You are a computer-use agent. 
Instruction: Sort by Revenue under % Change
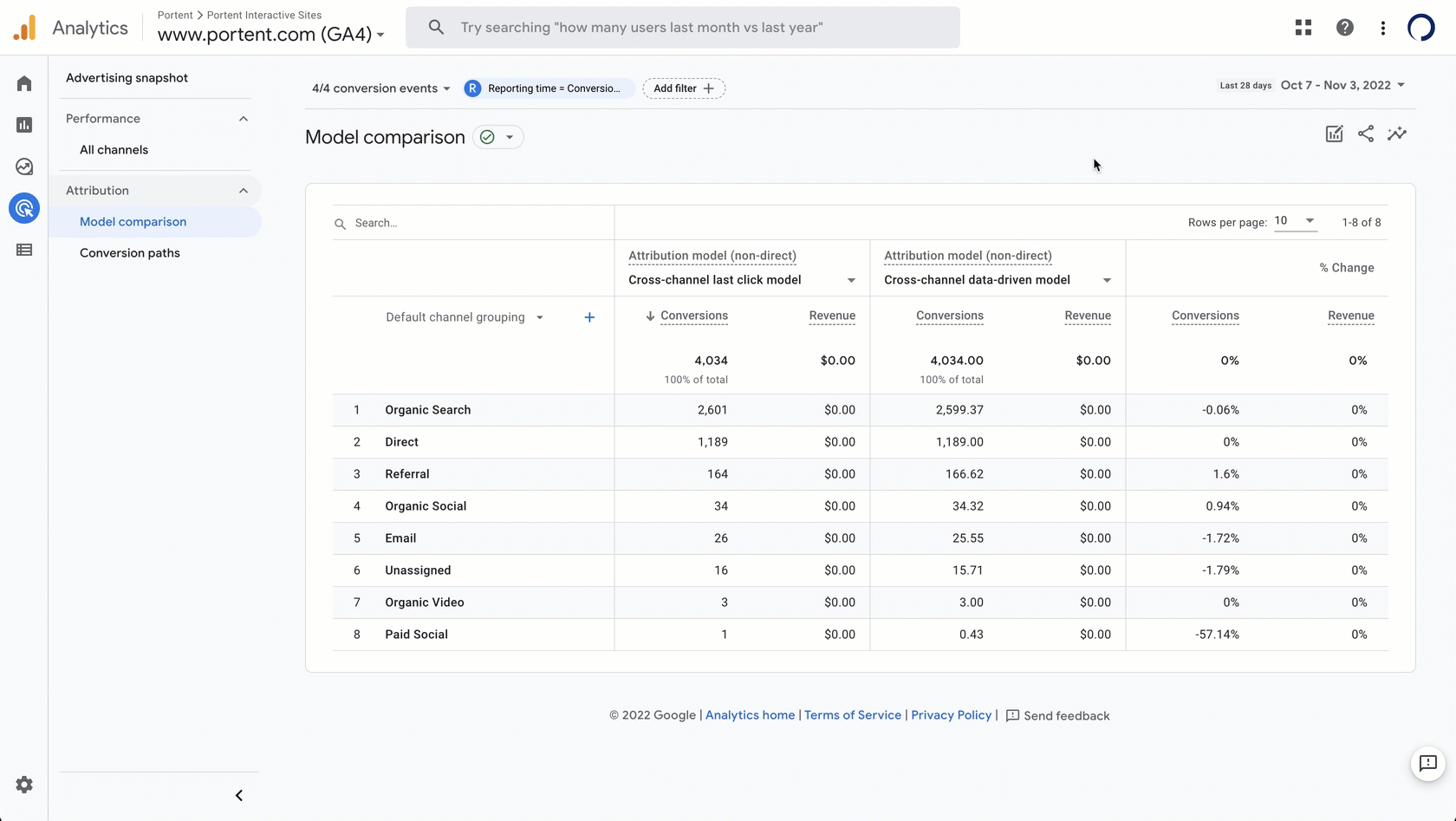[1351, 316]
